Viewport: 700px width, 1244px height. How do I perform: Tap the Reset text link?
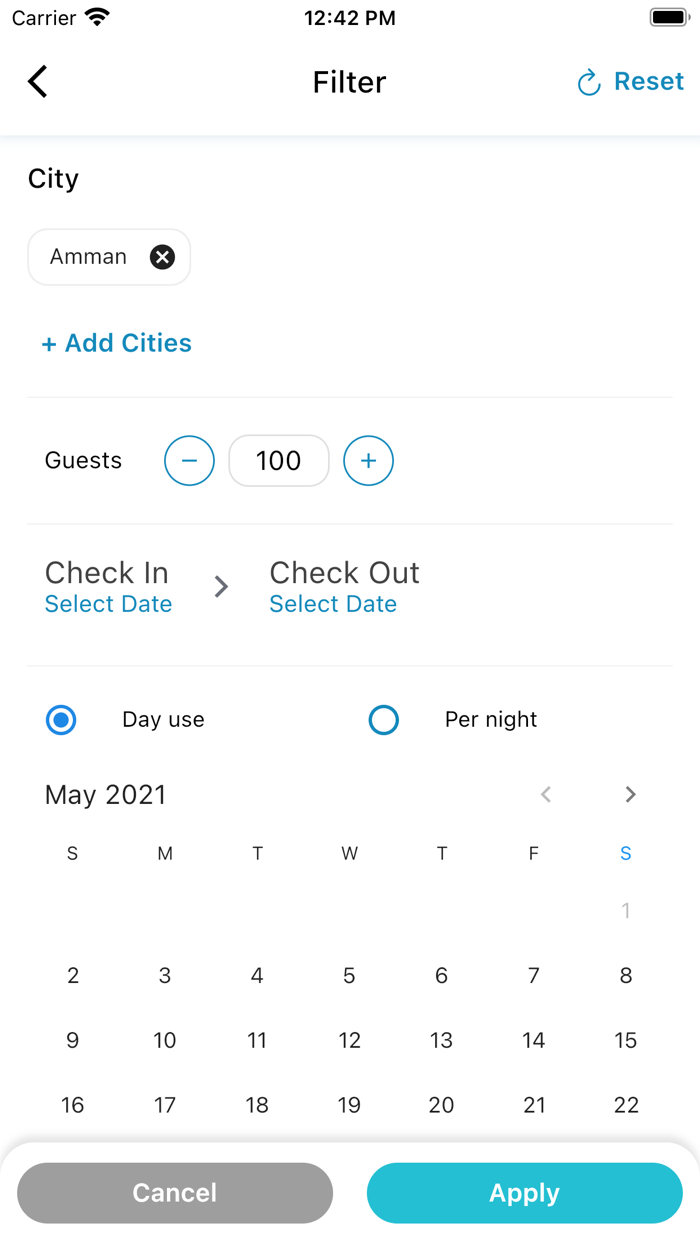click(649, 81)
